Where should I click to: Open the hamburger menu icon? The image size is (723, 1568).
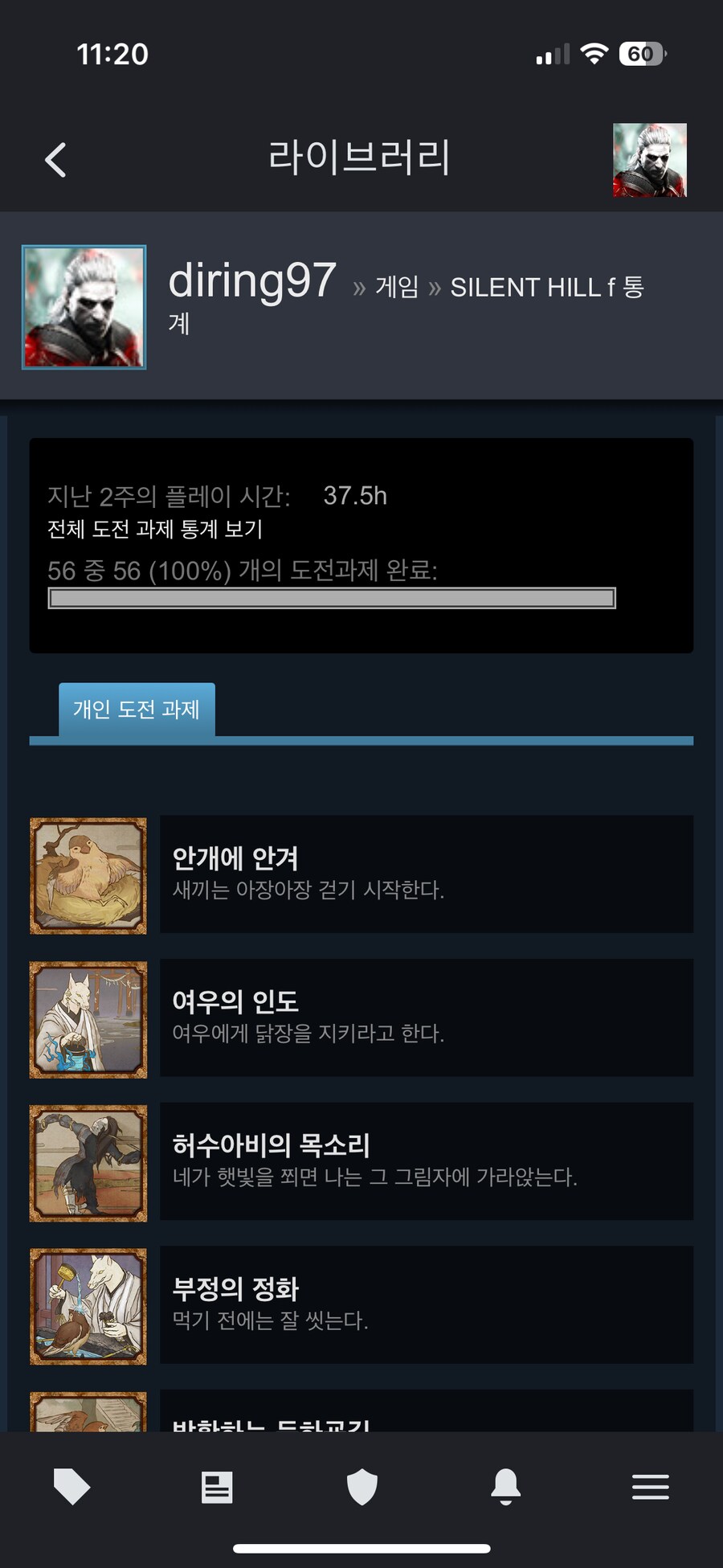tap(651, 1487)
